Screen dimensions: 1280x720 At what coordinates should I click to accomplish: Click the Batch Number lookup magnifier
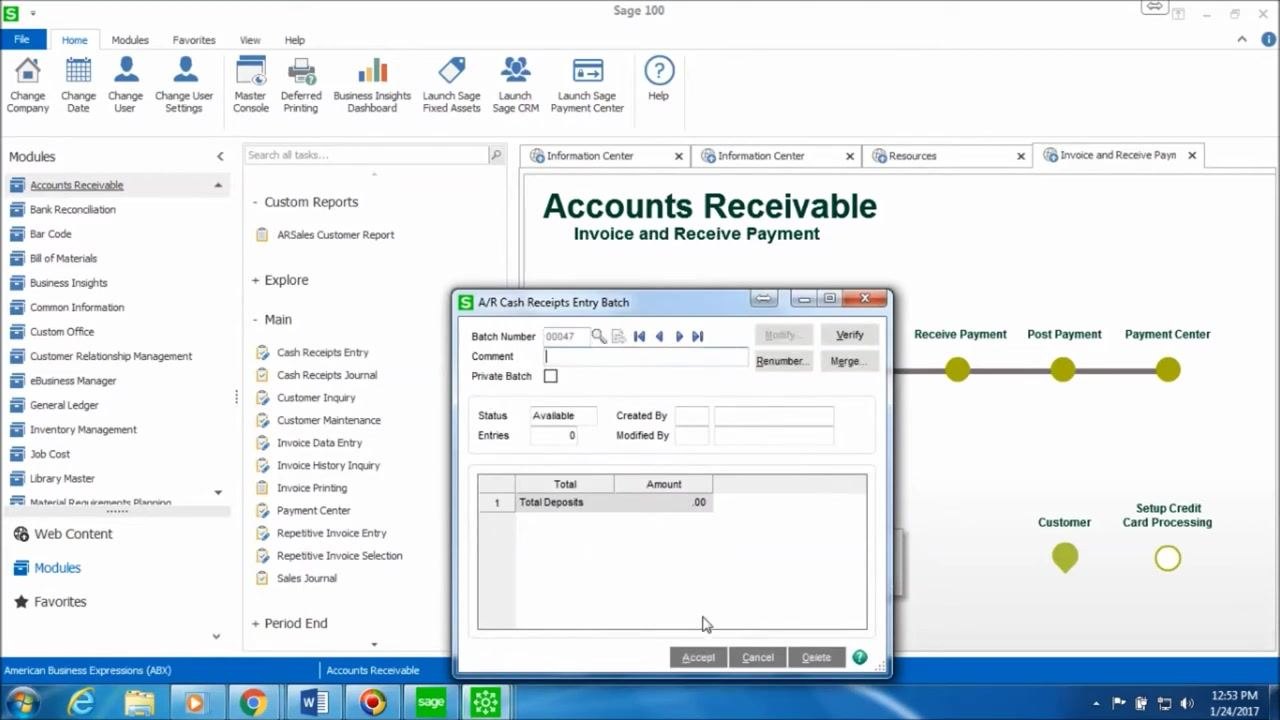[x=598, y=336]
